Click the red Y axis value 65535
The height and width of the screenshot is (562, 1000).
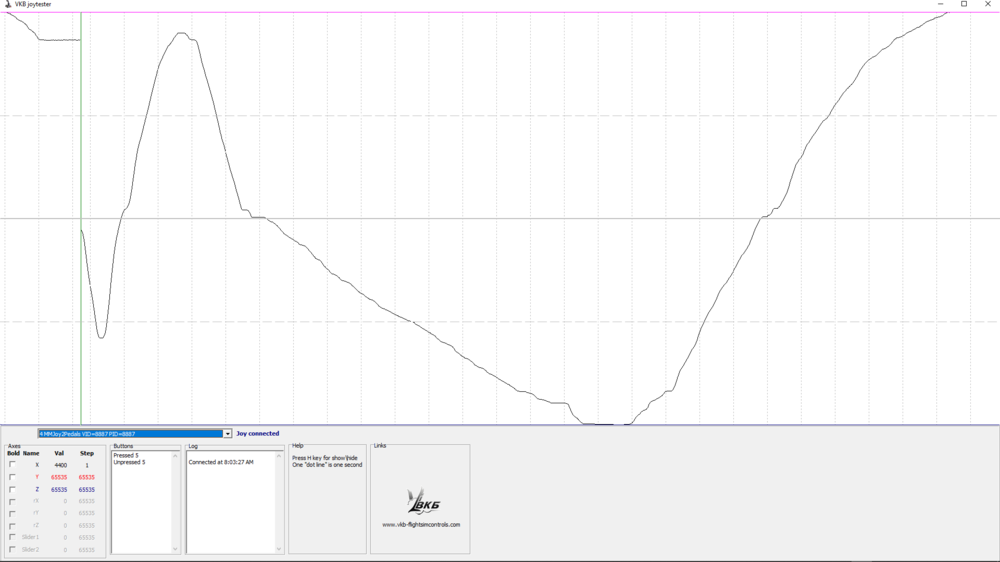(59, 477)
